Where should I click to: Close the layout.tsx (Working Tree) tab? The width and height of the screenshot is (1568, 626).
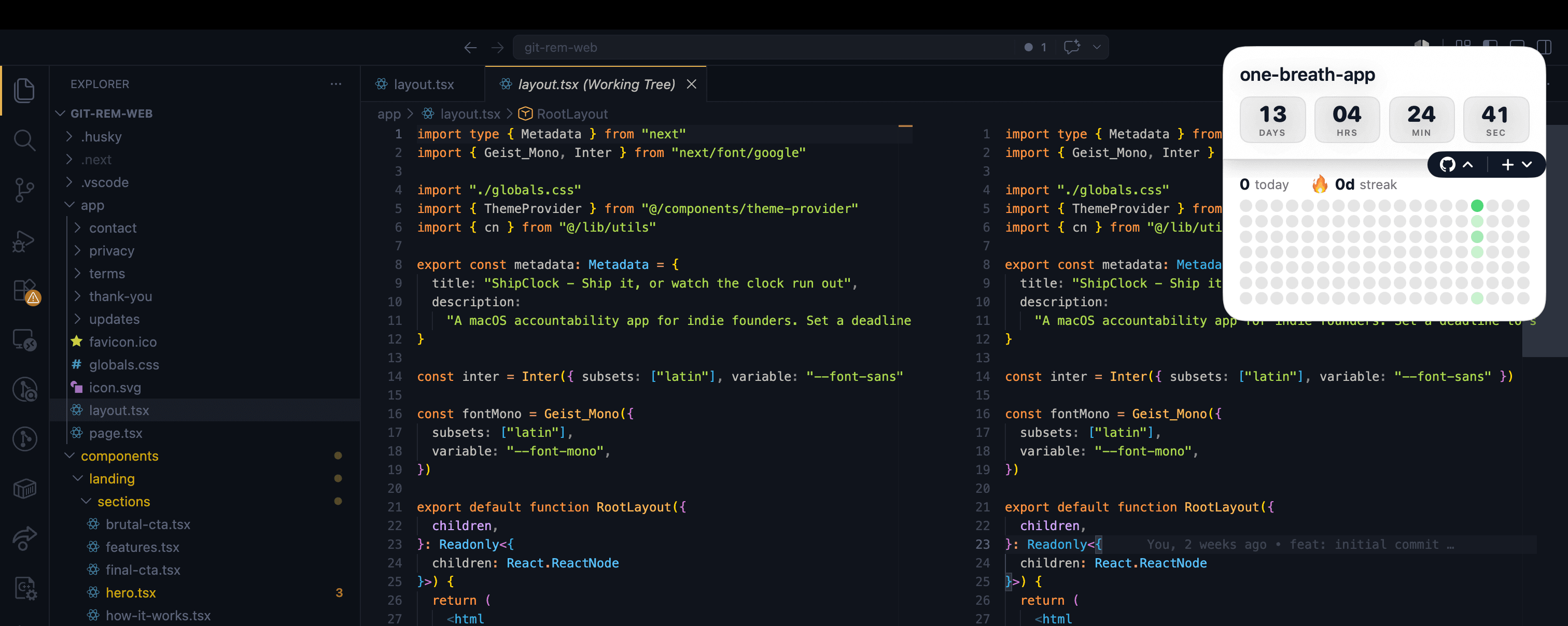tap(692, 84)
